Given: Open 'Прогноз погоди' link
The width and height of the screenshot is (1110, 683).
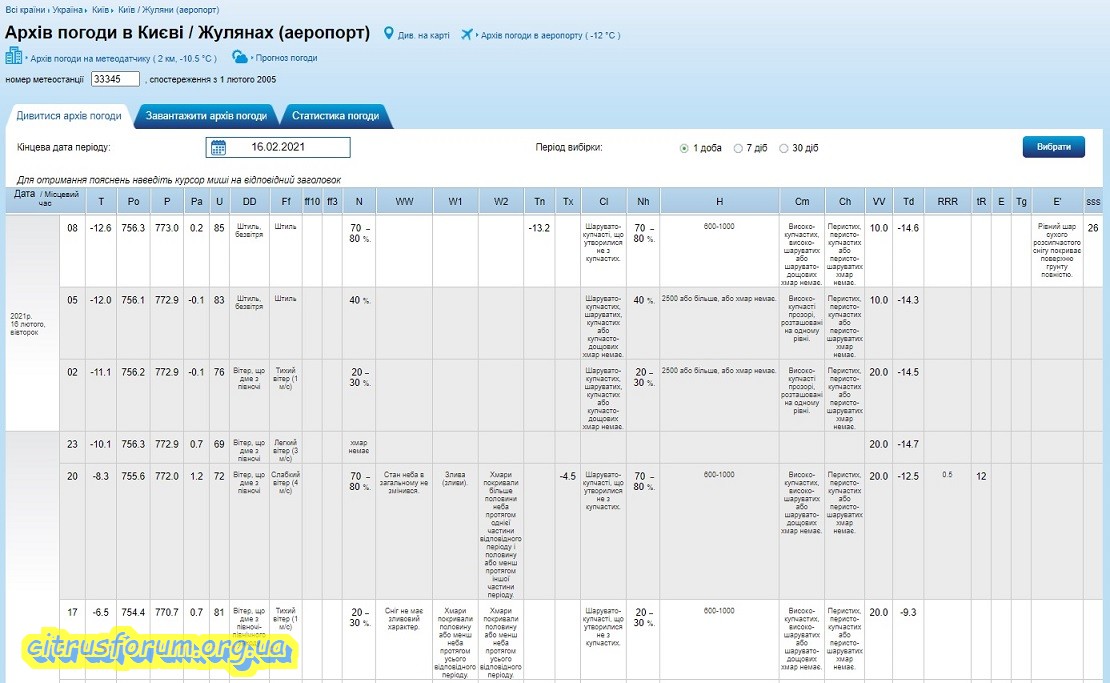Looking at the screenshot, I should (285, 58).
